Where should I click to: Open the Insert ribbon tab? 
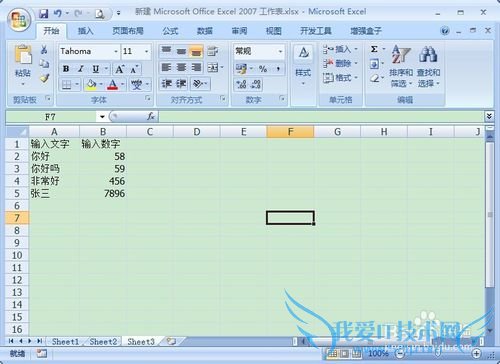point(85,31)
